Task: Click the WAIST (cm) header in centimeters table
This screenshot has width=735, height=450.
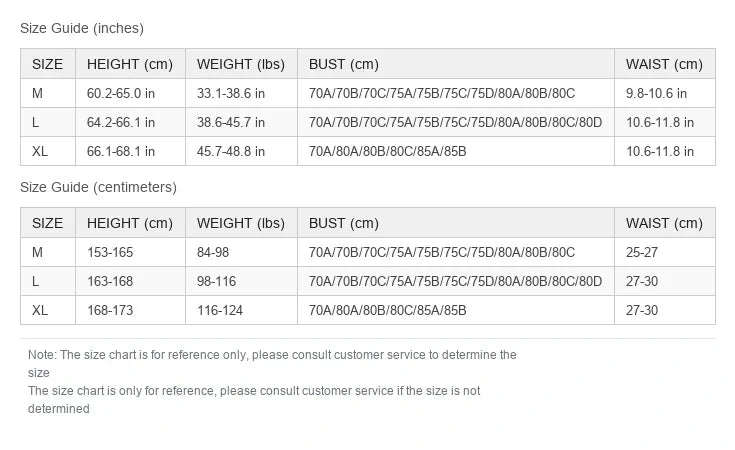Action: pyautogui.click(x=665, y=223)
